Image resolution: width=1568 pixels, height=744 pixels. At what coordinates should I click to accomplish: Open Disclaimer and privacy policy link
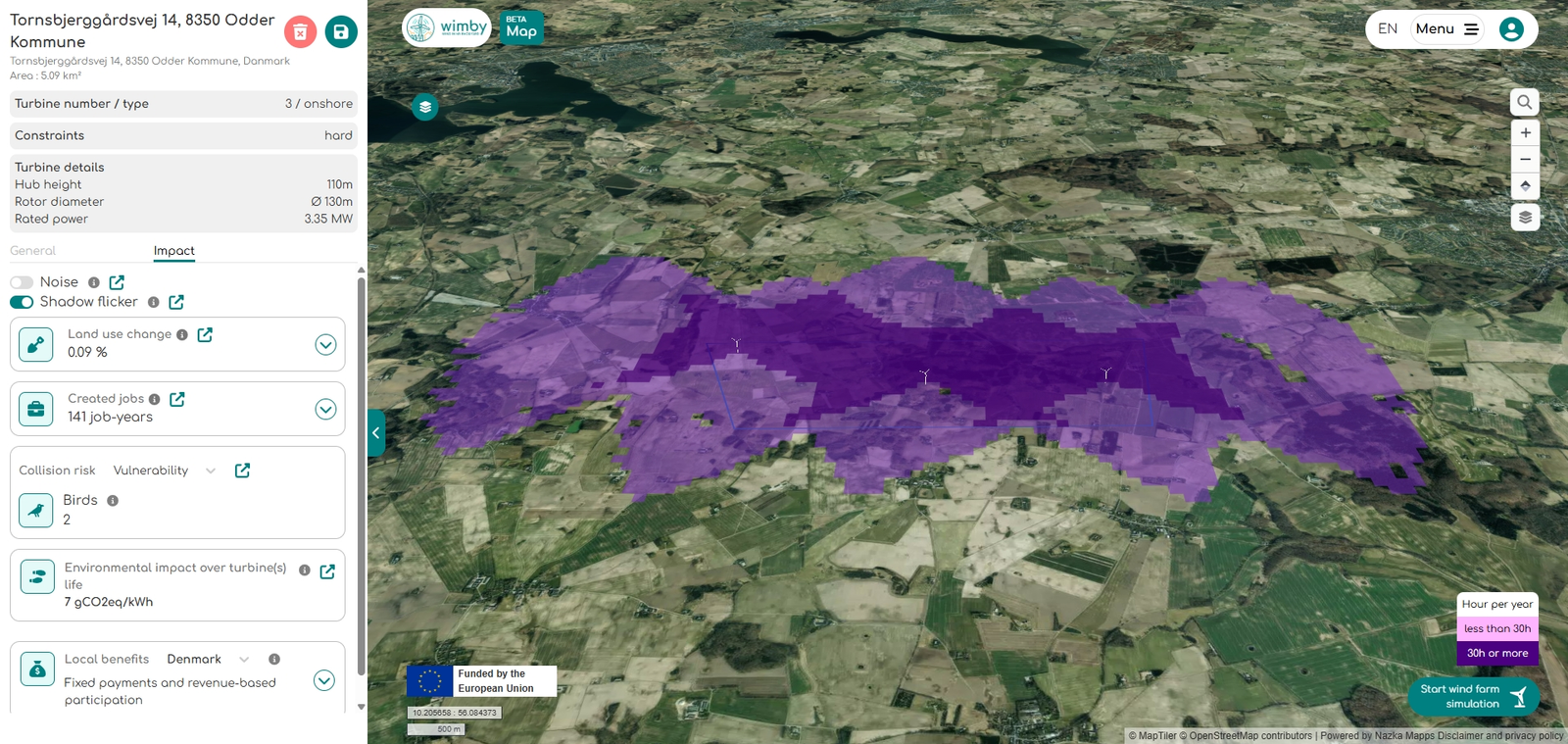[1500, 736]
